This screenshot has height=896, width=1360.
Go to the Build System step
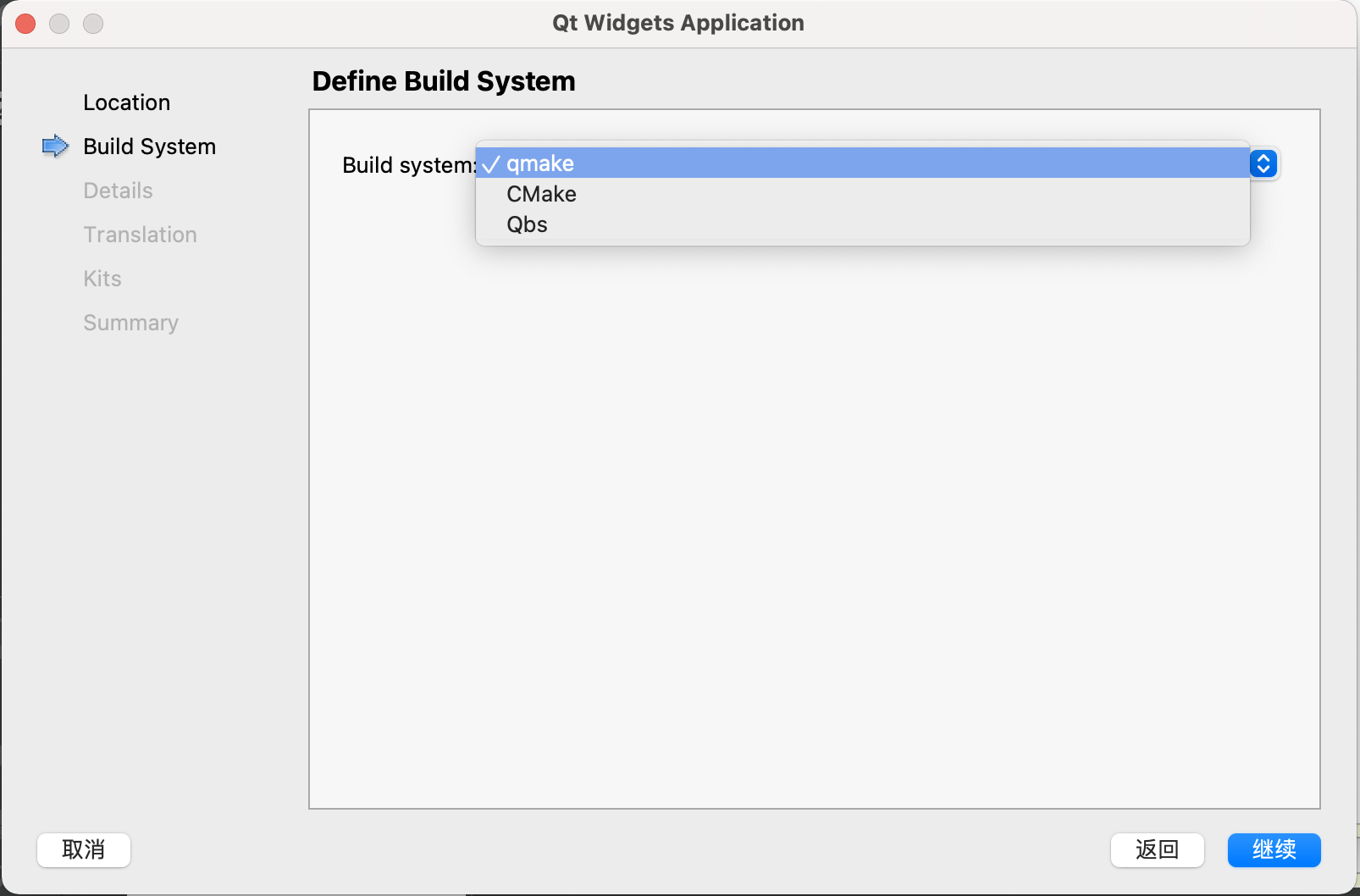[149, 146]
